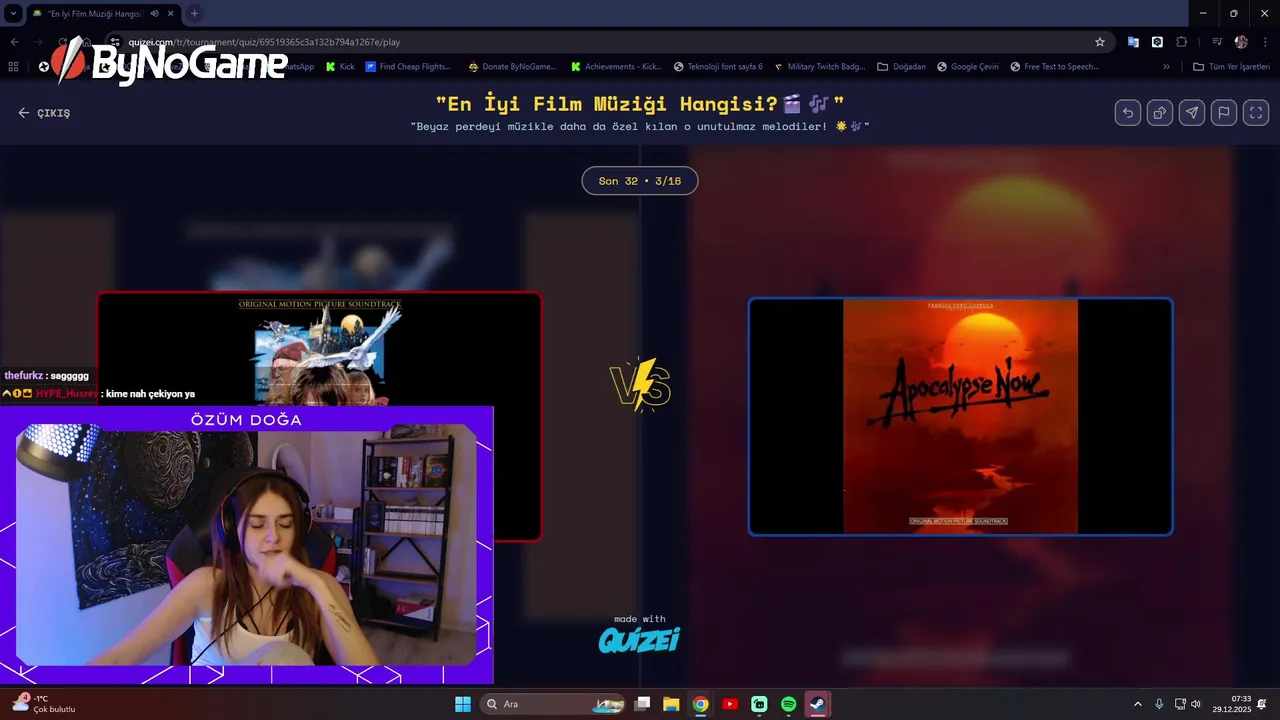Image resolution: width=1280 pixels, height=720 pixels.
Task: Open the Military Twitch Badg... bookmark
Action: click(x=819, y=67)
